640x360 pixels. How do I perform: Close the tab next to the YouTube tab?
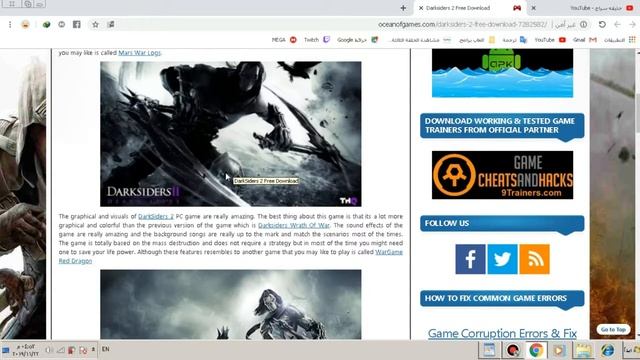point(533,8)
